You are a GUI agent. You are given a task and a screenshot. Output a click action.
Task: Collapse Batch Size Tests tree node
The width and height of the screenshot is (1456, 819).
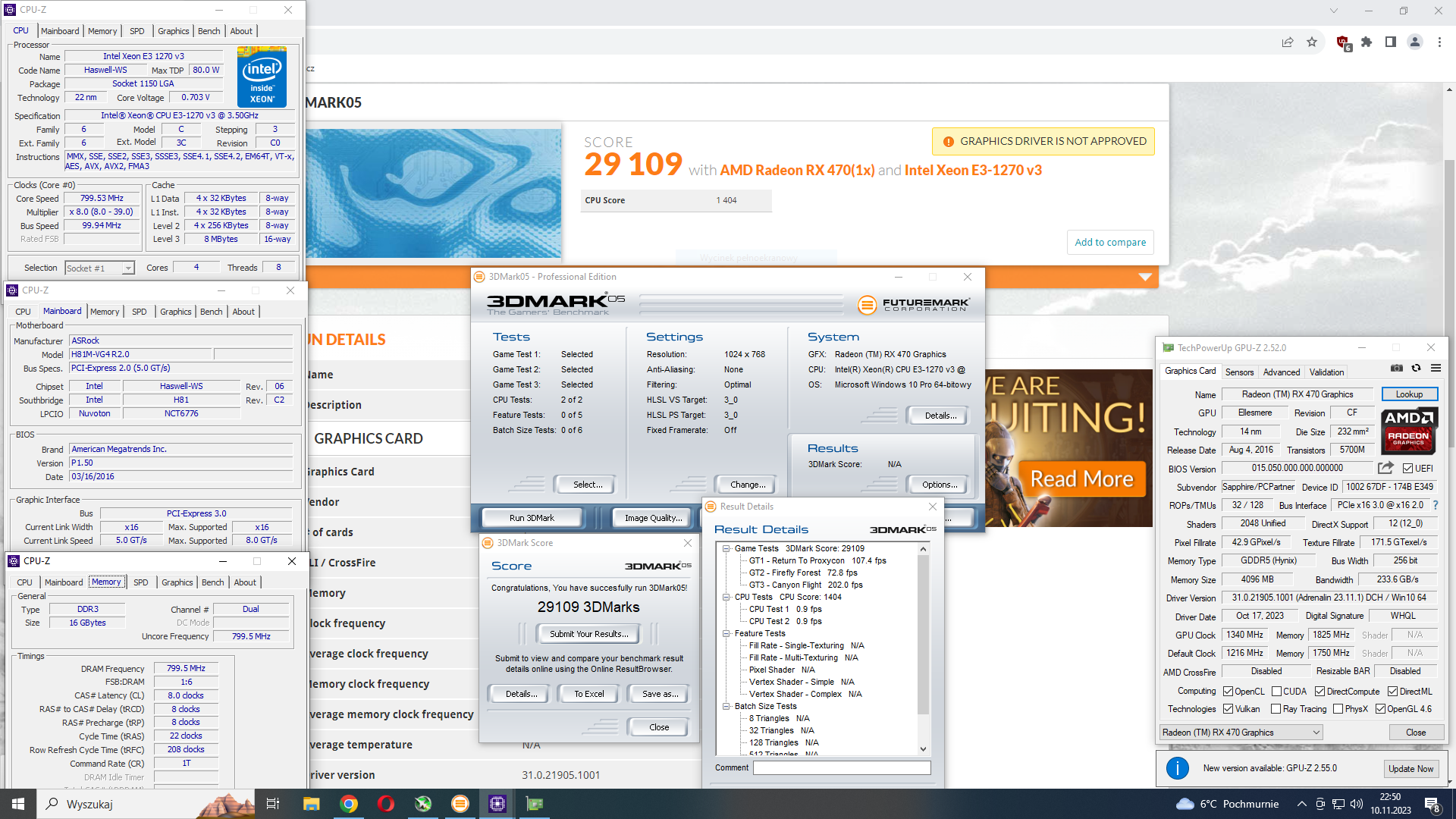726,706
